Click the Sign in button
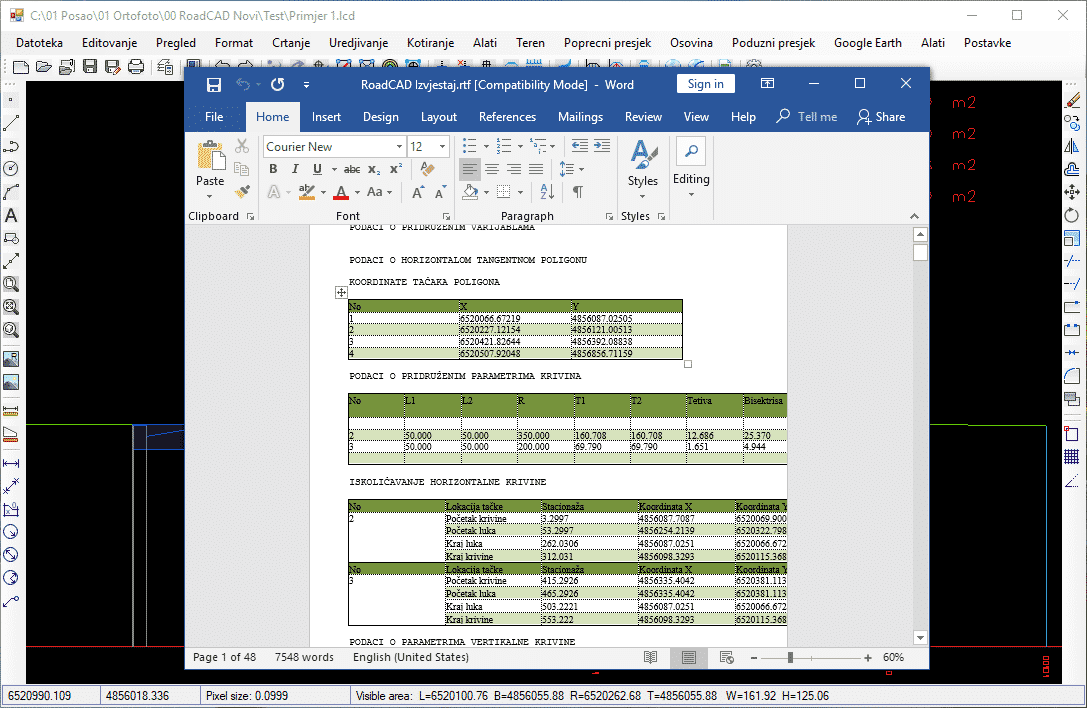This screenshot has width=1087, height=708. point(705,85)
